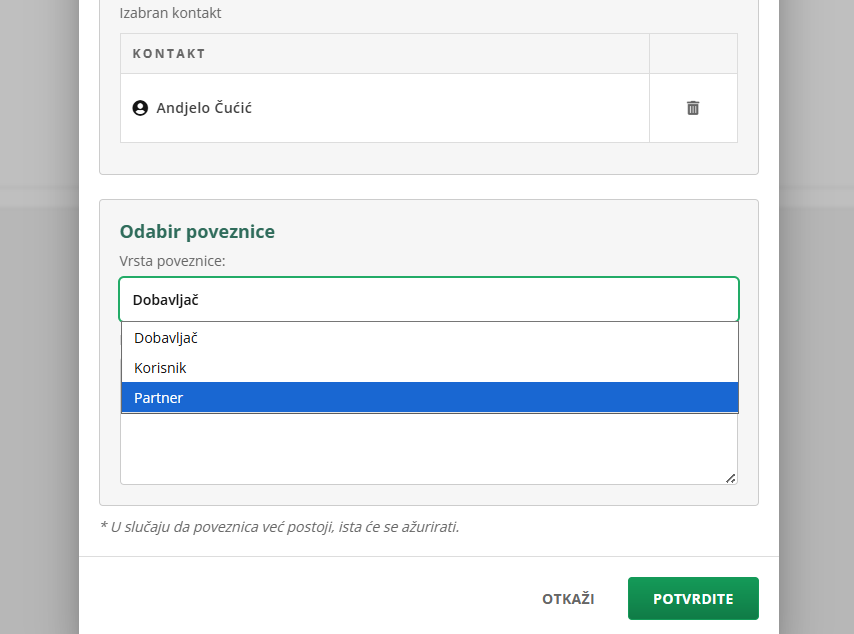Viewport: 854px width, 634px height.
Task: Click the empty footer area left of OTKAŽI
Action: pos(300,599)
